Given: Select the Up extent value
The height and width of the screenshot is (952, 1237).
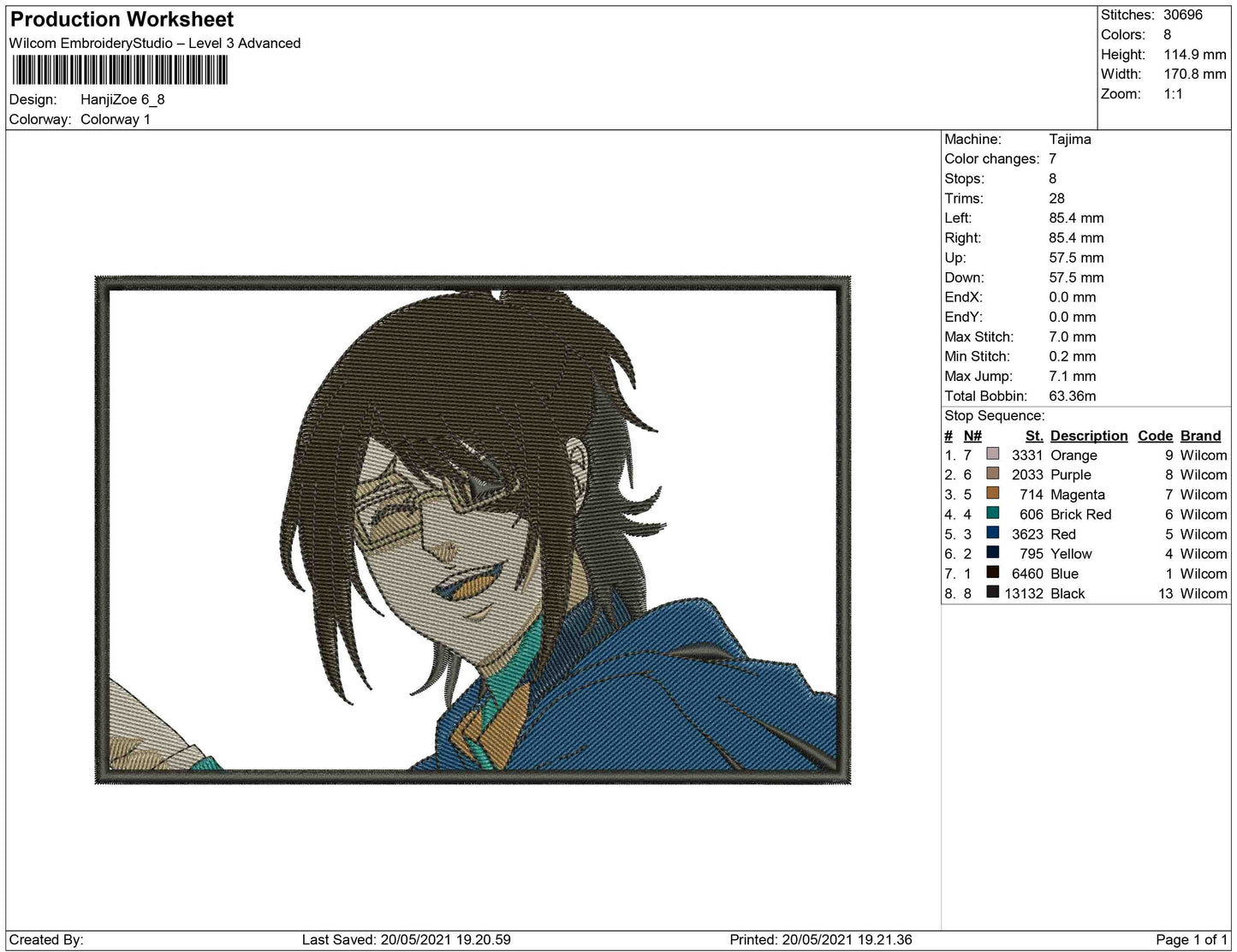Looking at the screenshot, I should point(1077,257).
